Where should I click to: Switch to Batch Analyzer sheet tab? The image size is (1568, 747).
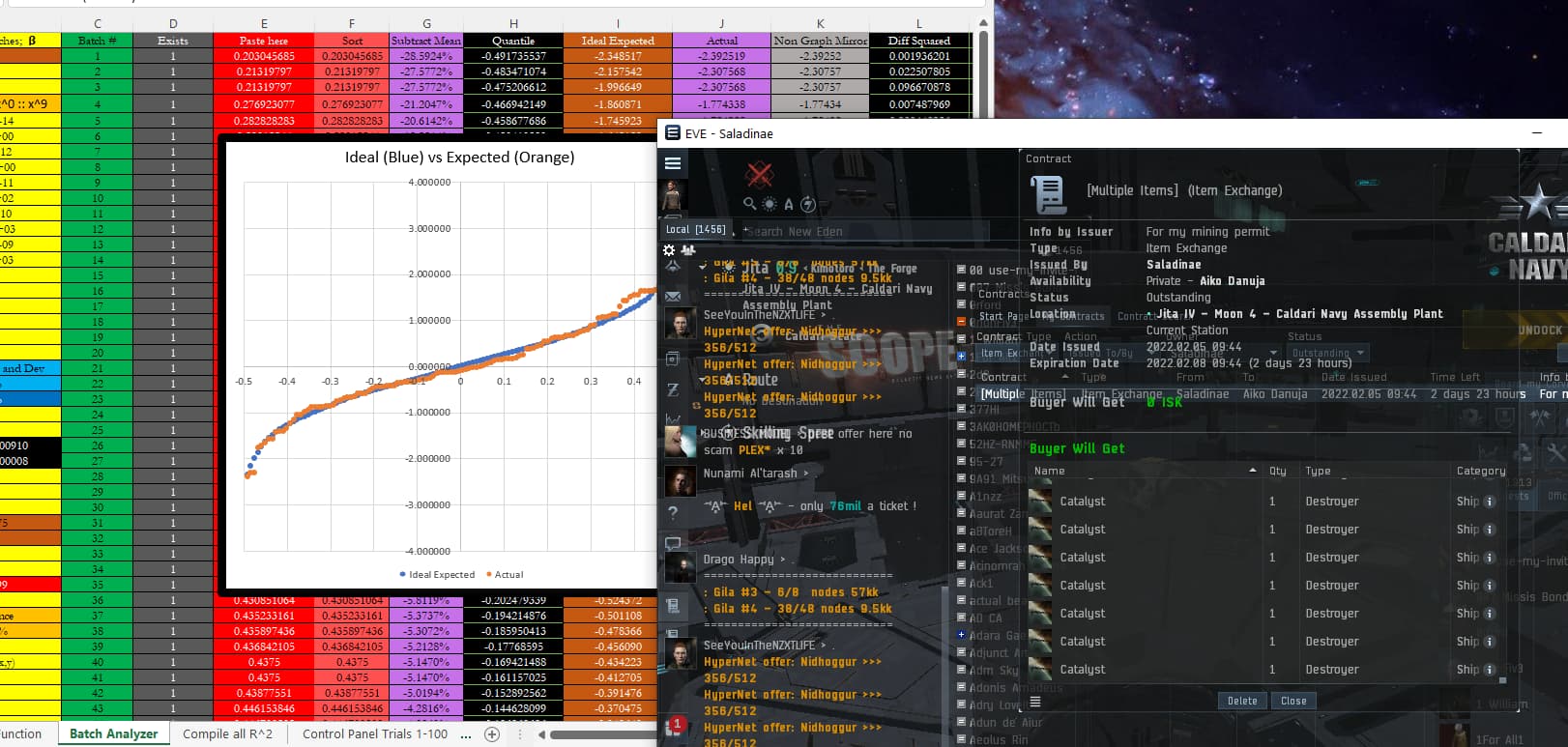pyautogui.click(x=113, y=733)
